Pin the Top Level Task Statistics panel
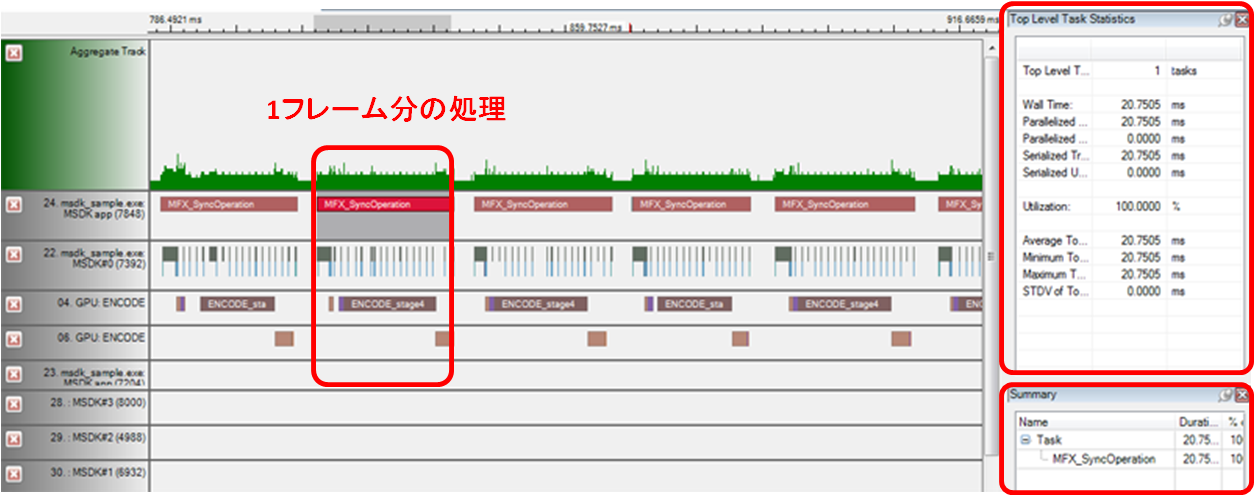 1225,19
